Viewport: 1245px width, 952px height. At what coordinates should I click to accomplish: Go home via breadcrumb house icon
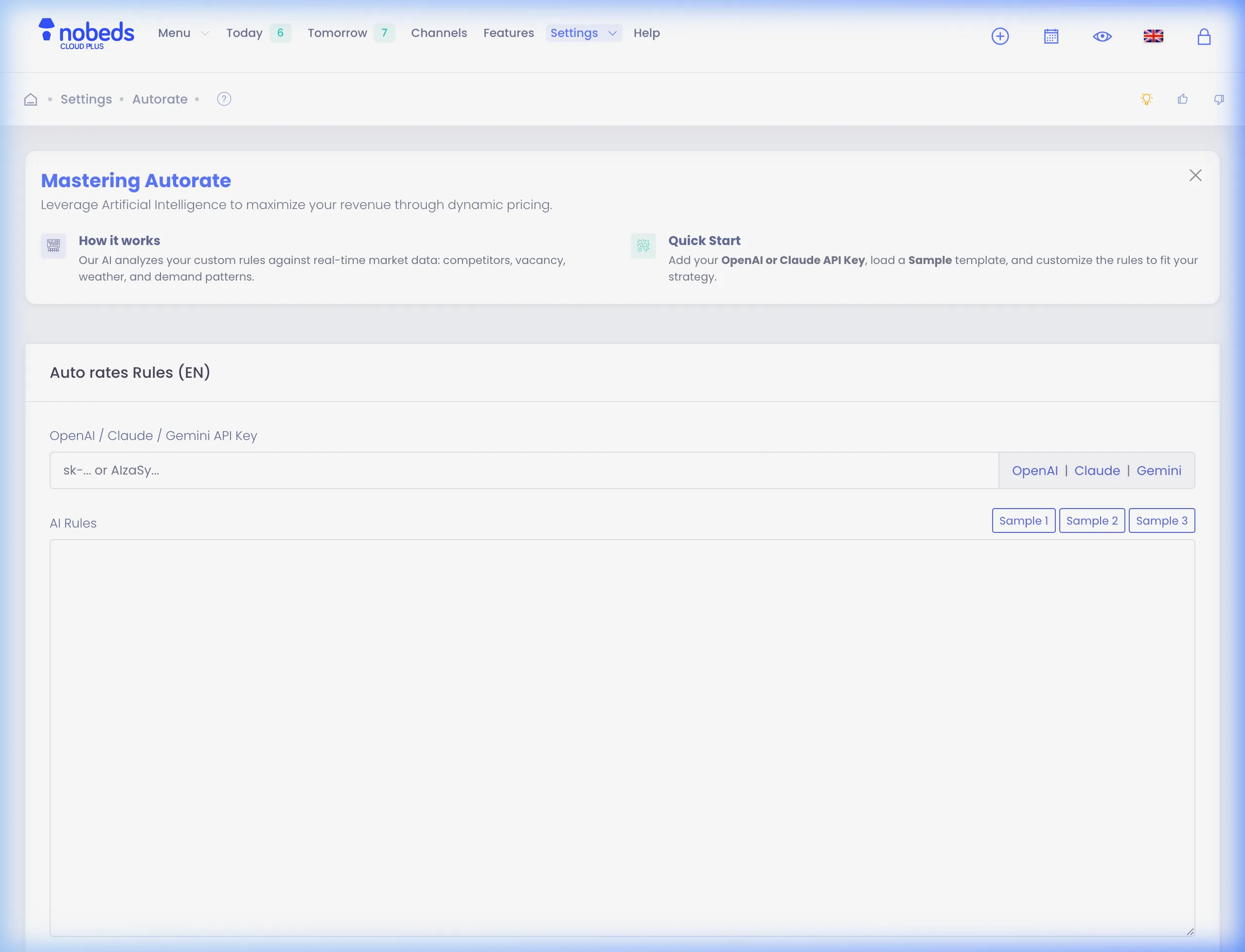tap(31, 99)
